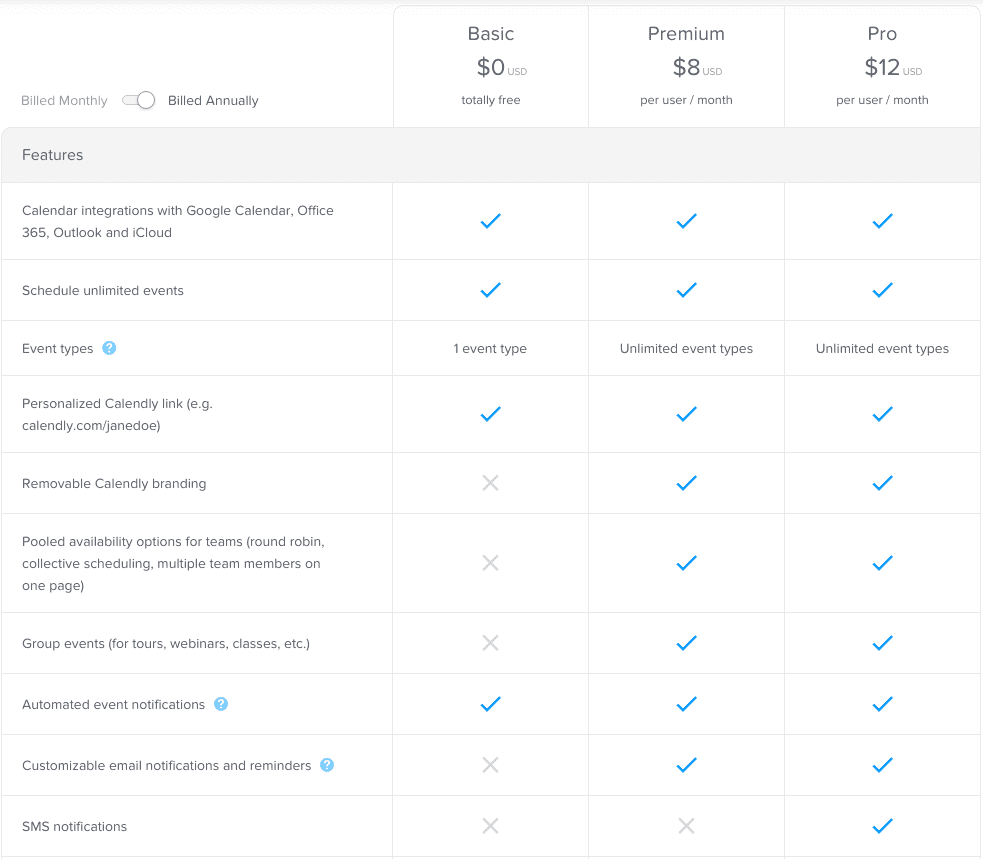The width and height of the screenshot is (983, 859).
Task: Click Pro checkmark for Personalized Calendly link
Action: (882, 414)
